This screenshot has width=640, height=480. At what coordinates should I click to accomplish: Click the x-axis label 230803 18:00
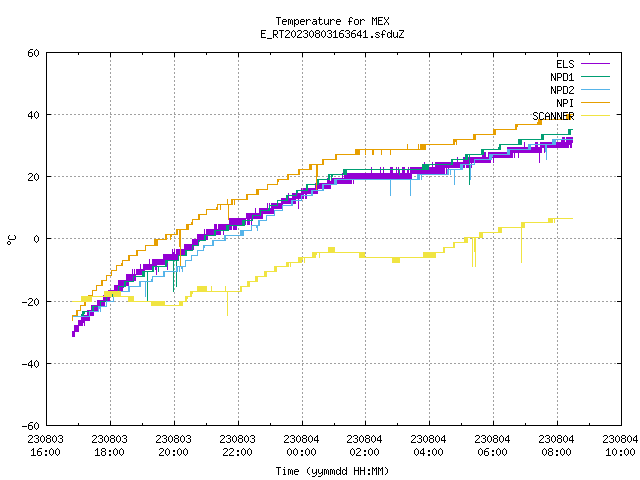tap(109, 446)
